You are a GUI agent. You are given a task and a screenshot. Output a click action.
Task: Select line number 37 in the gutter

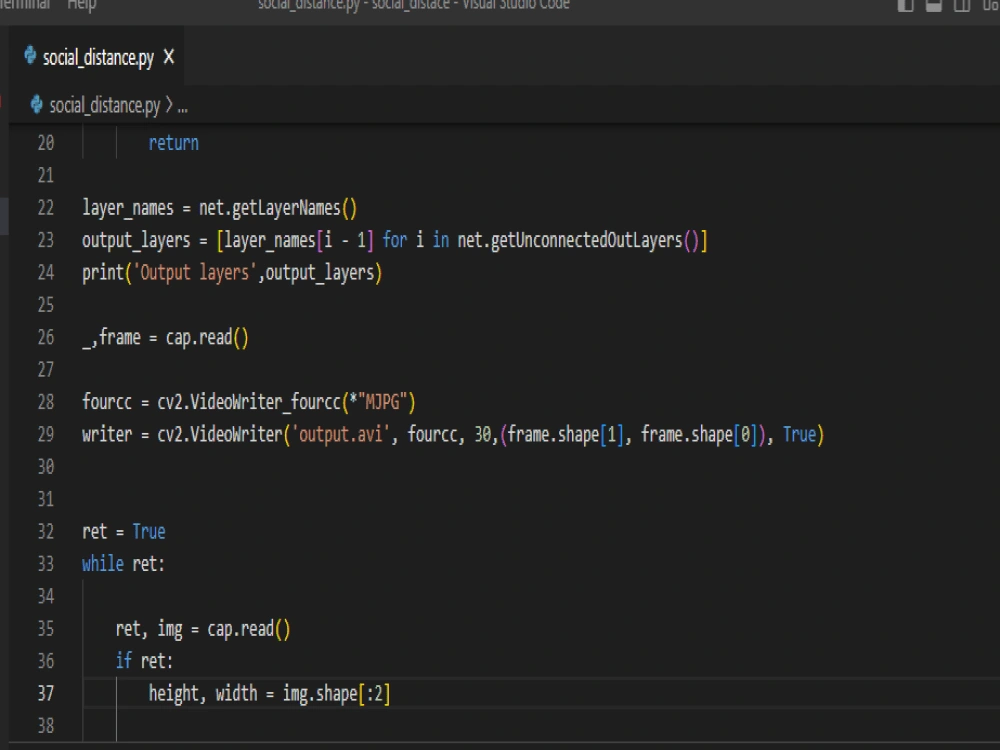tap(45, 693)
